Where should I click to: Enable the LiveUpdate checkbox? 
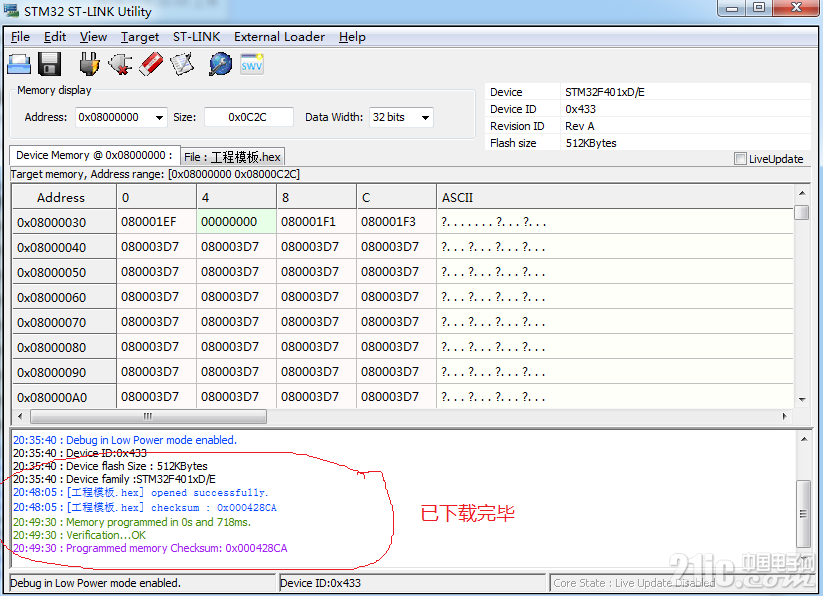(x=740, y=158)
